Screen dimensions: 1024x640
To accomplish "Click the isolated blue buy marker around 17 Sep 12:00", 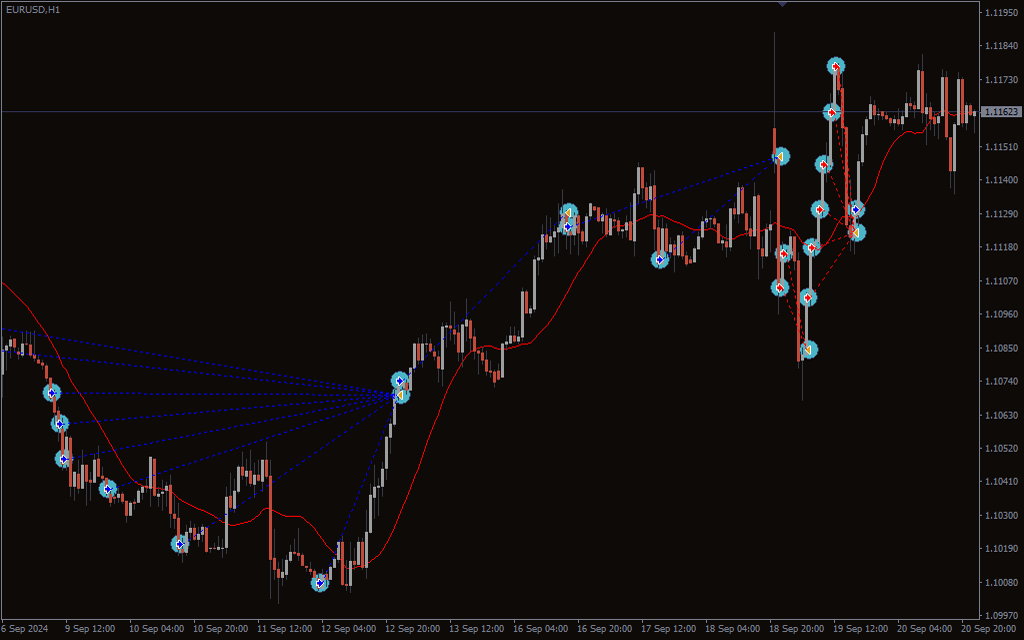I will pyautogui.click(x=660, y=259).
